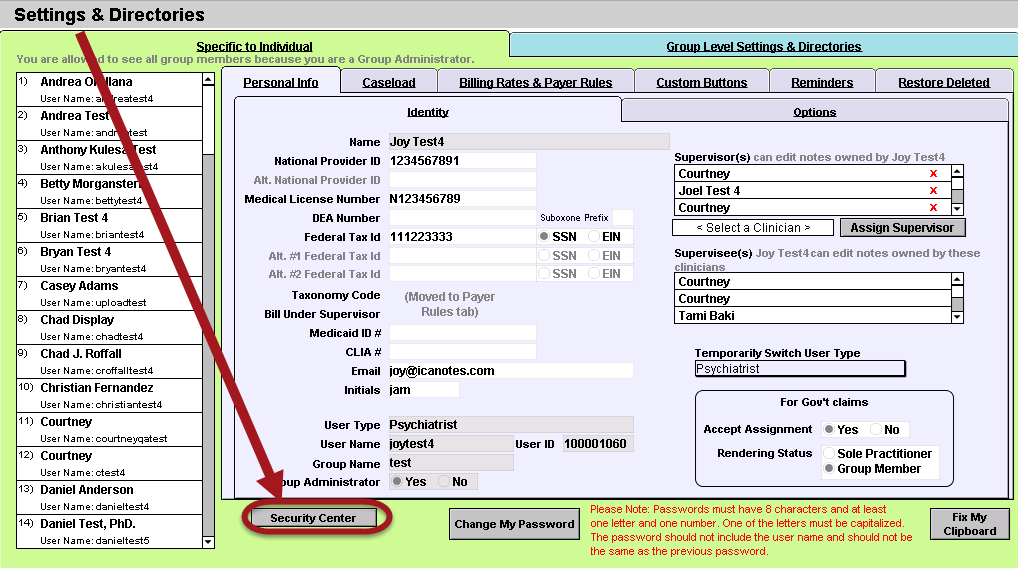Viewport: 1018px width, 568px height.
Task: Switch to Billing Rates & Payer Rules tab
Action: 535,83
